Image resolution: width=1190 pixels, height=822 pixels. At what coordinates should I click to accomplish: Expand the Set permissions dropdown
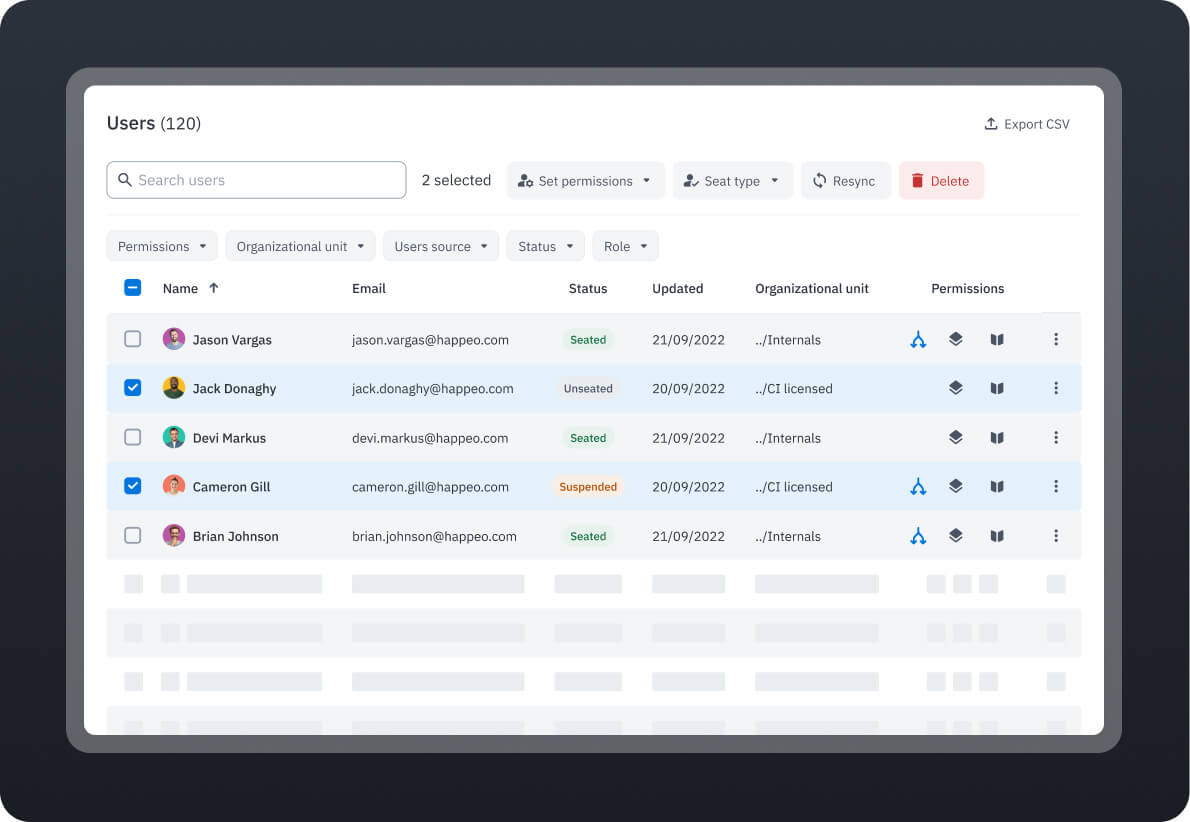[585, 181]
